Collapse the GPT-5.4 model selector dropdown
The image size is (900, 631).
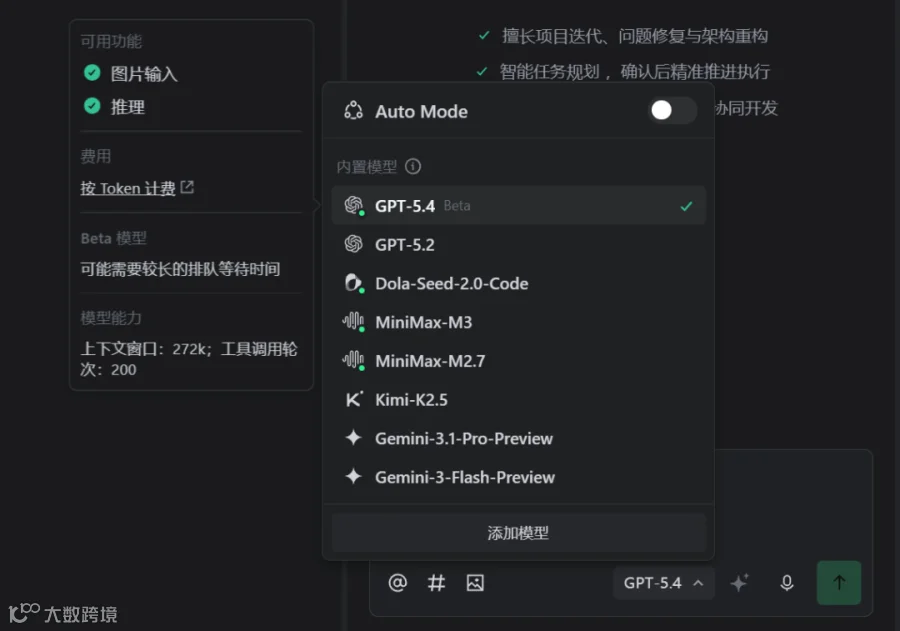664,583
